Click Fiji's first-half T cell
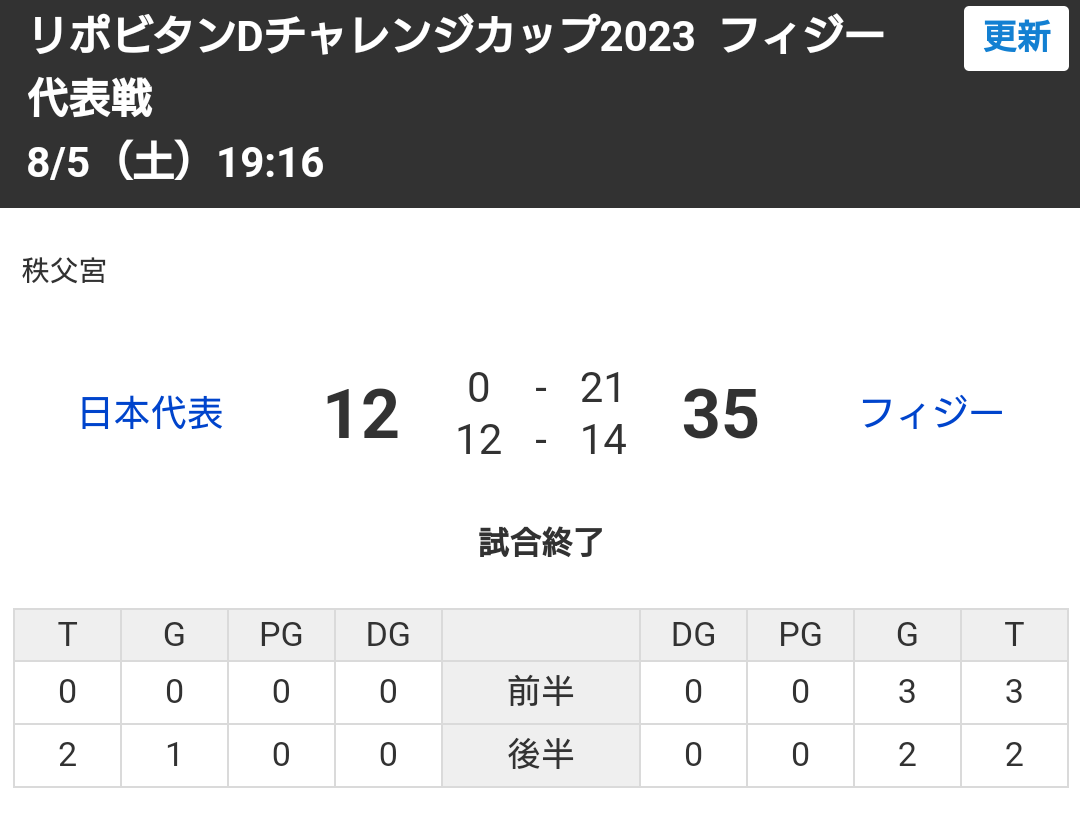Viewport: 1080px width, 813px height. coord(1014,692)
